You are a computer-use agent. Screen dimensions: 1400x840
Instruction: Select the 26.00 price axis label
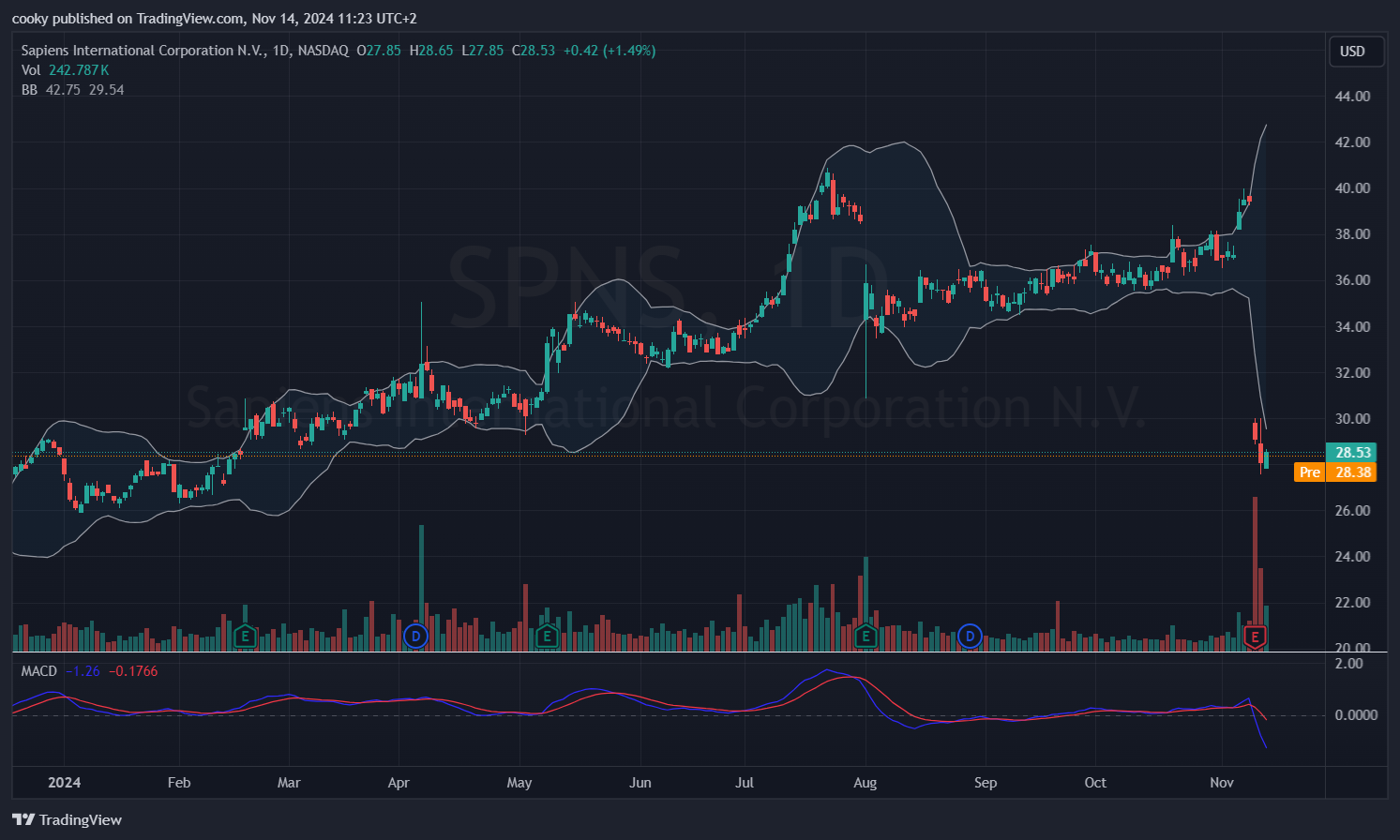[1352, 511]
